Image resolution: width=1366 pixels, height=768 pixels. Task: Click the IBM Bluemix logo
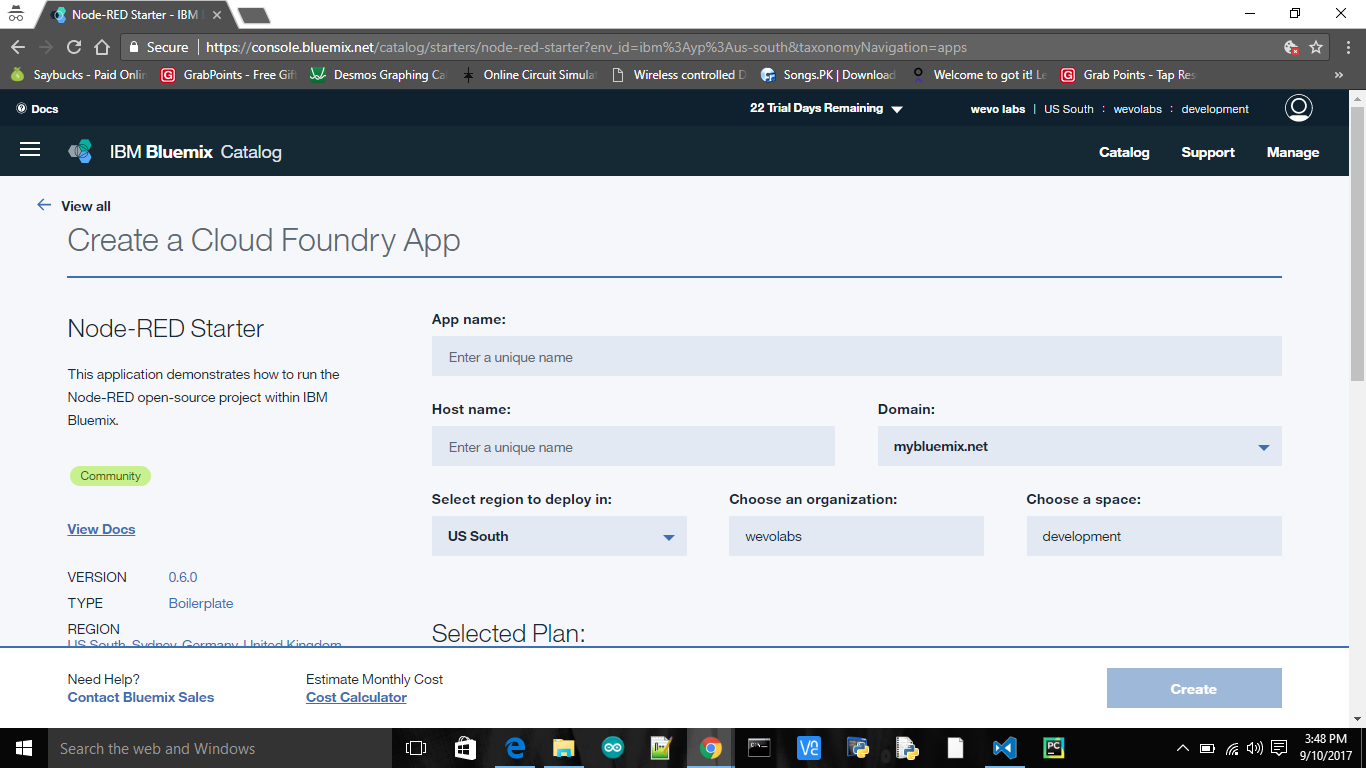[80, 151]
